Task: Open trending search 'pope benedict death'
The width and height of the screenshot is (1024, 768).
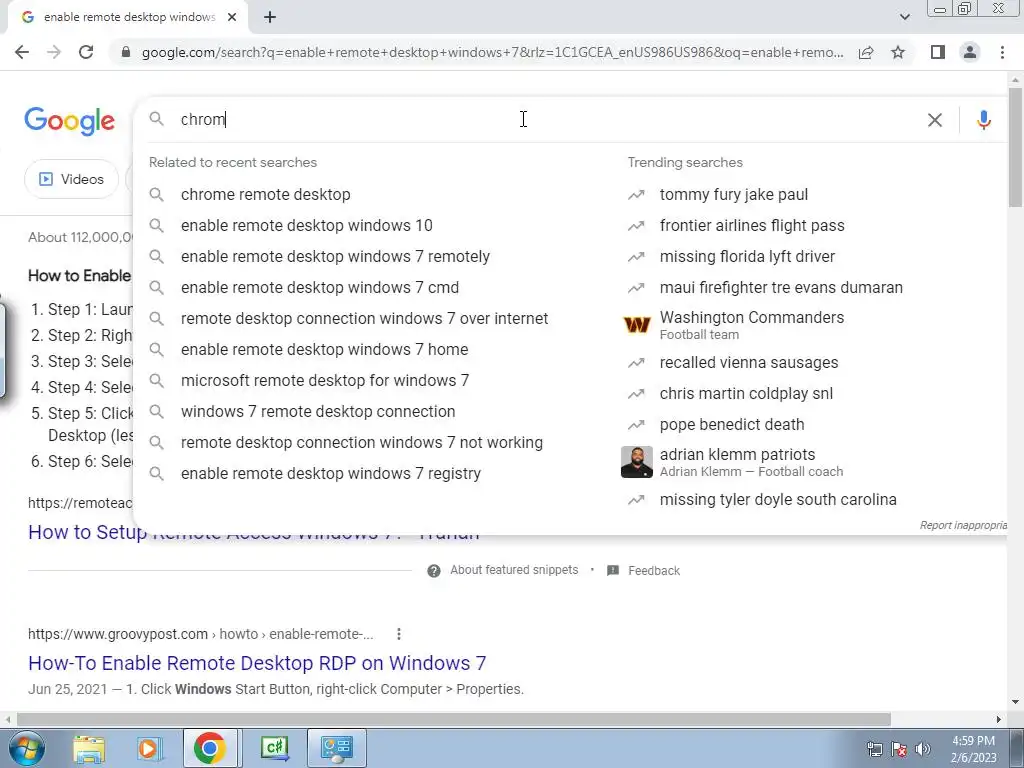Action: pyautogui.click(x=731, y=424)
